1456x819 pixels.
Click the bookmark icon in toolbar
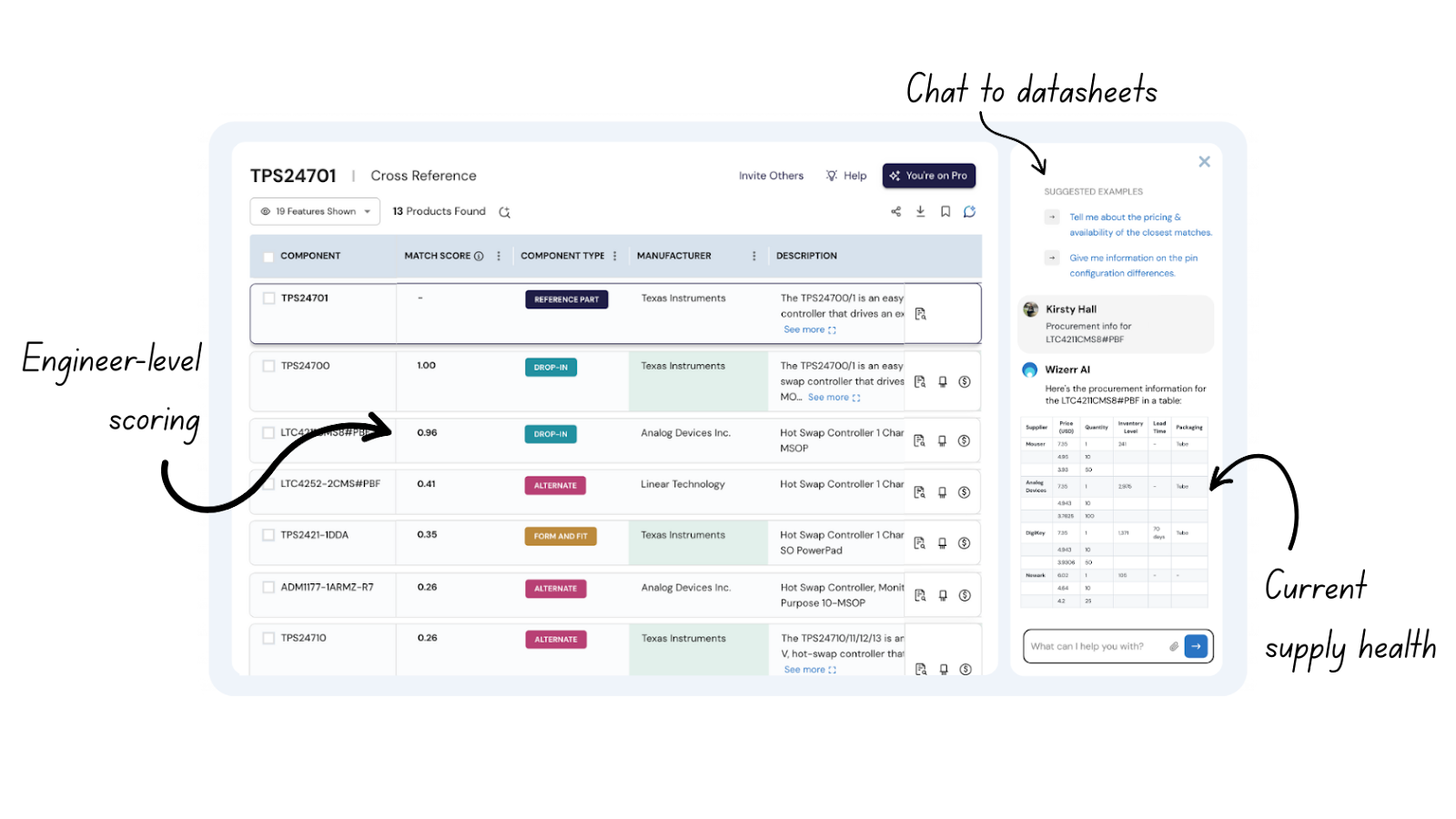coord(945,211)
